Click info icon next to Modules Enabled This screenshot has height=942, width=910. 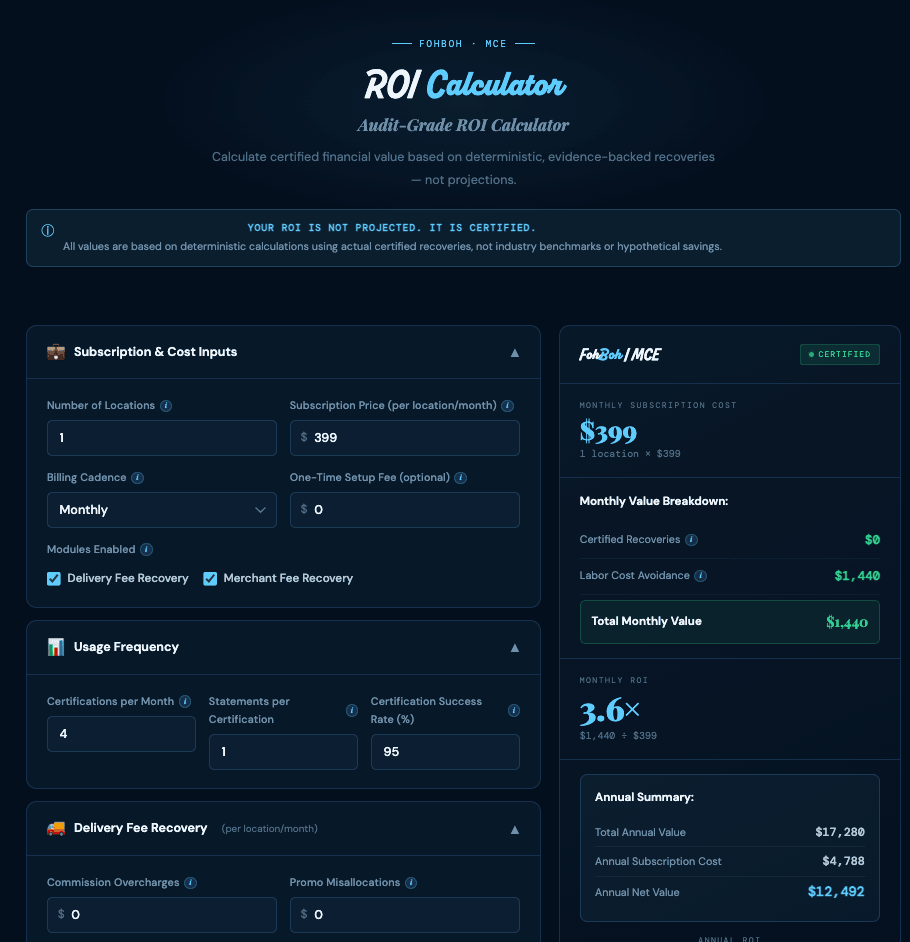tap(147, 550)
